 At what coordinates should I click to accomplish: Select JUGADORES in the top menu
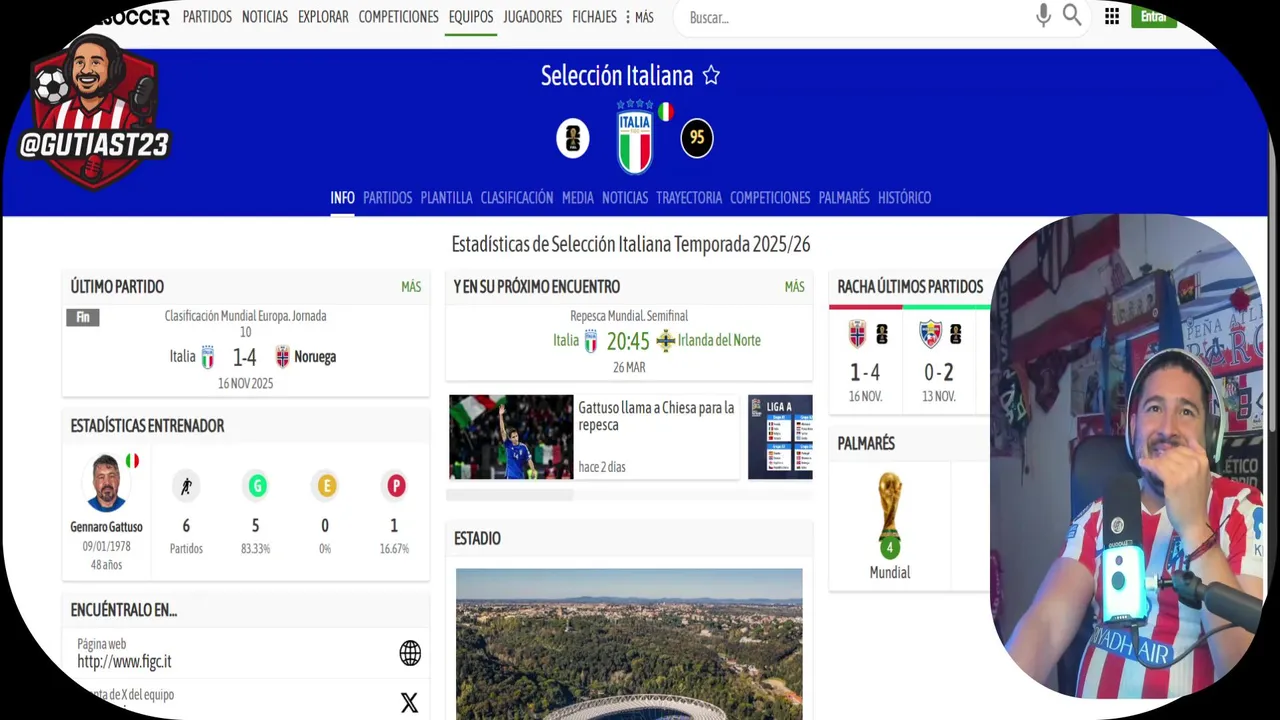pos(532,17)
